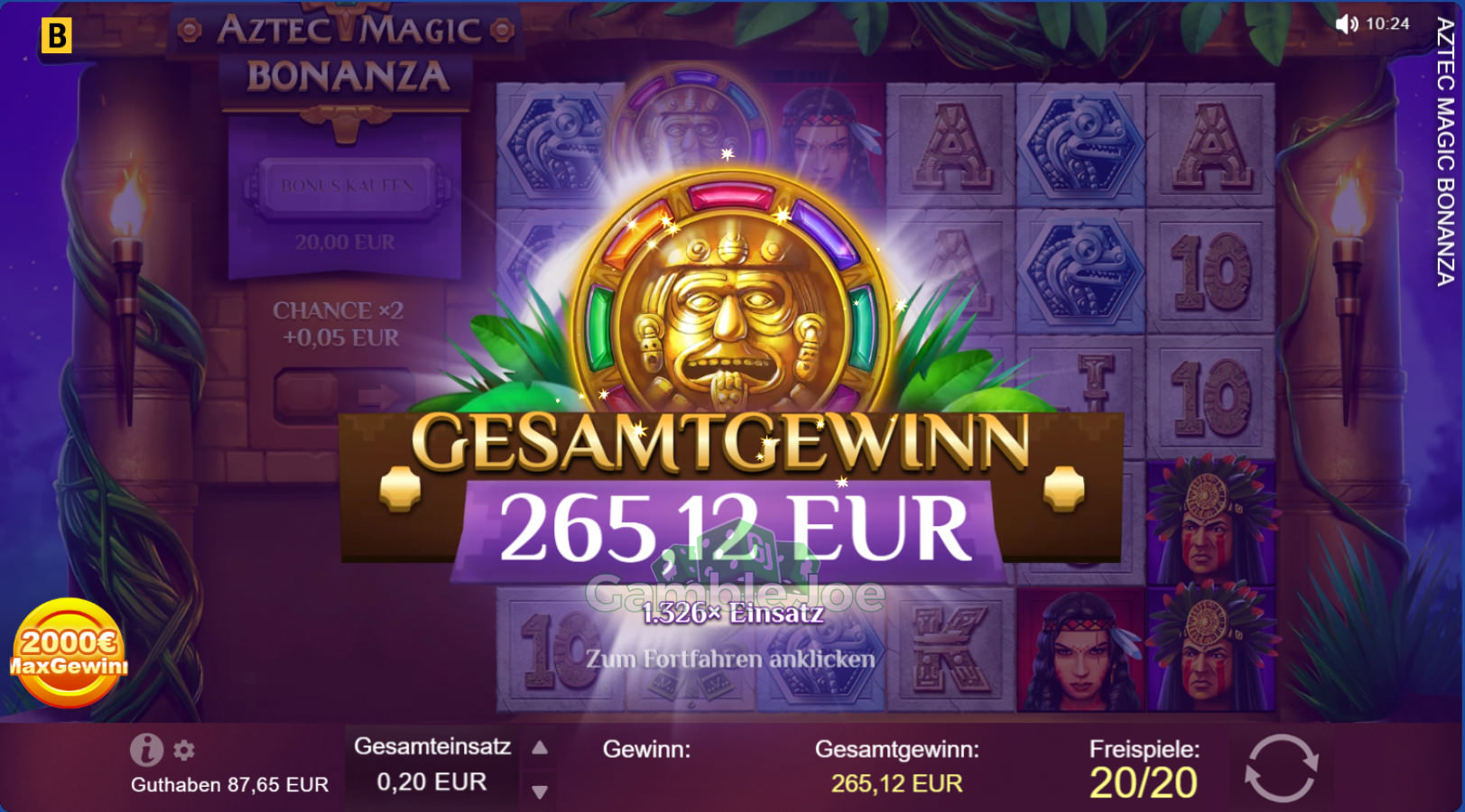The image size is (1465, 812).
Task: Click the circular spin arrows button
Action: coord(1281,769)
